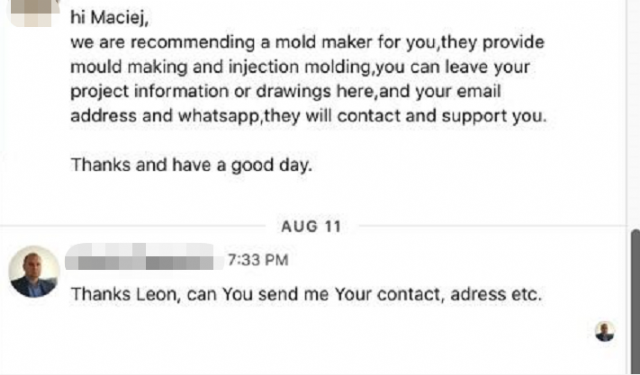Click the small read-receipt avatar

click(x=605, y=331)
